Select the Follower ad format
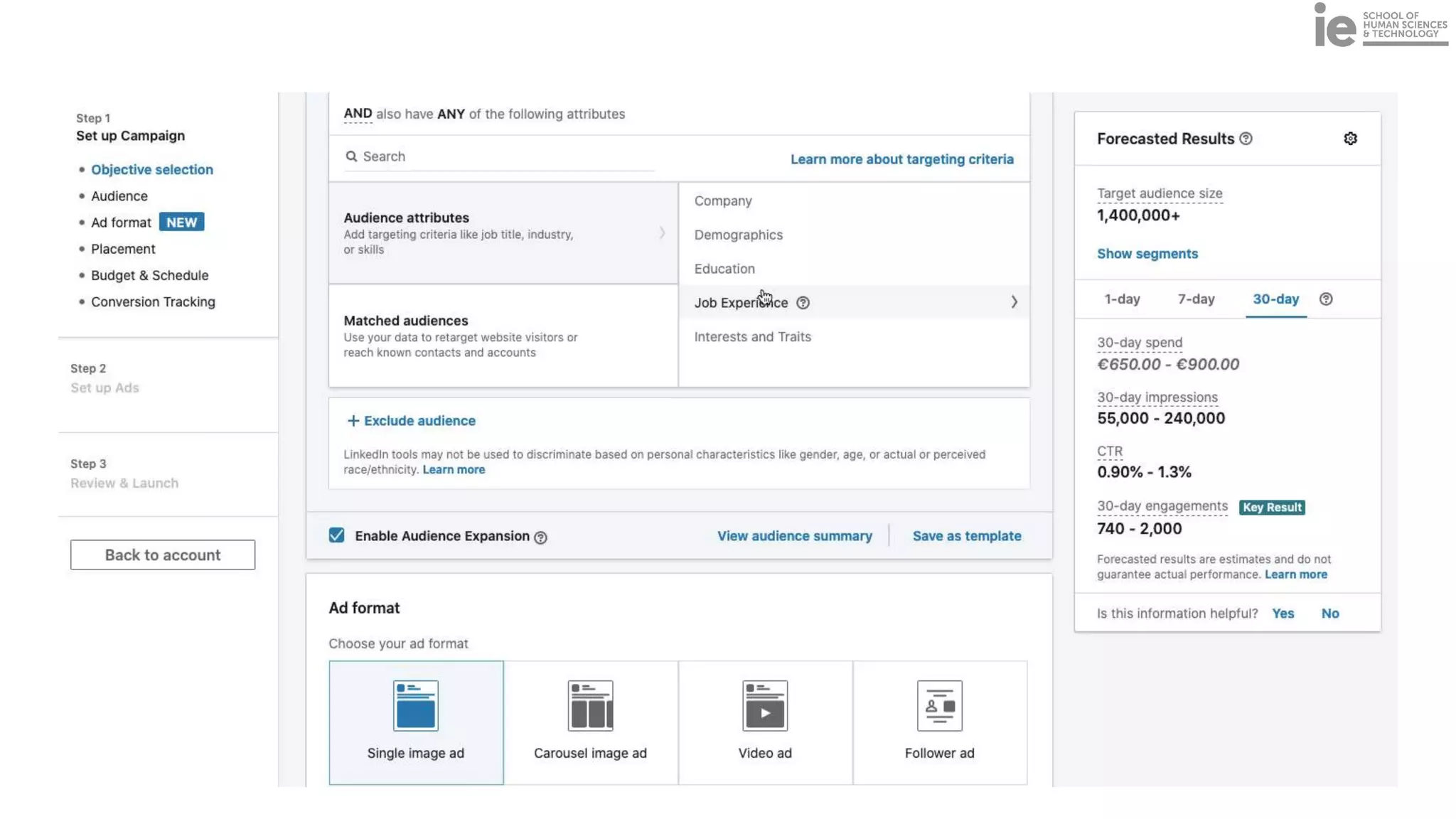1456x819 pixels. click(x=939, y=722)
